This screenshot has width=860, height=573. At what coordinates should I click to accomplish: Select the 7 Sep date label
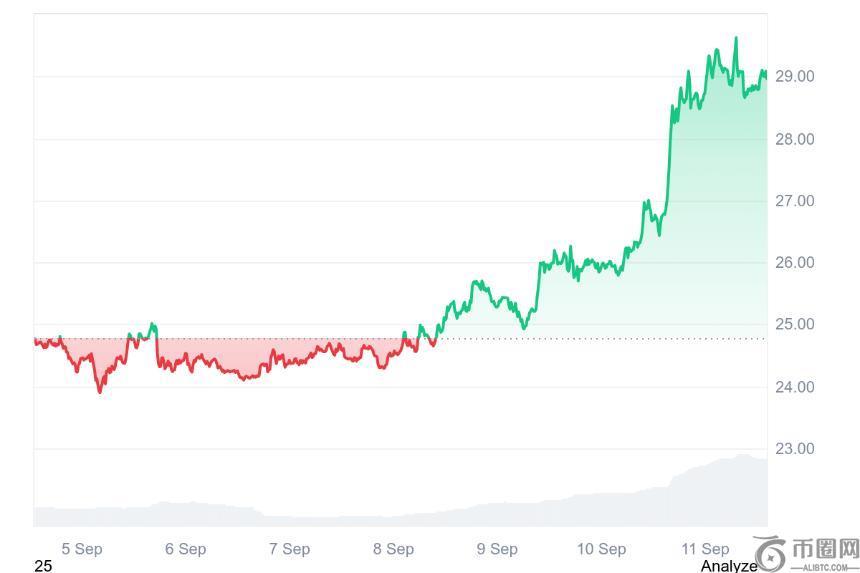point(290,548)
